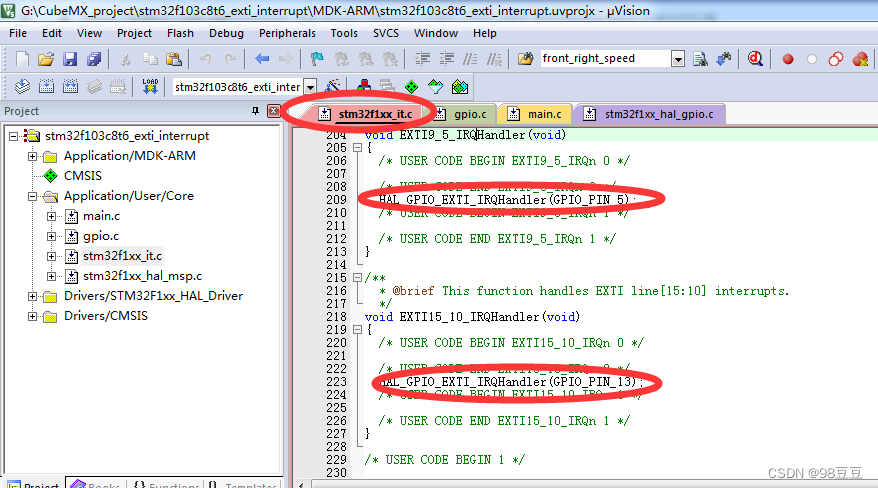
Task: Expand the Application/MDK-ARM folder
Action: tap(32, 156)
